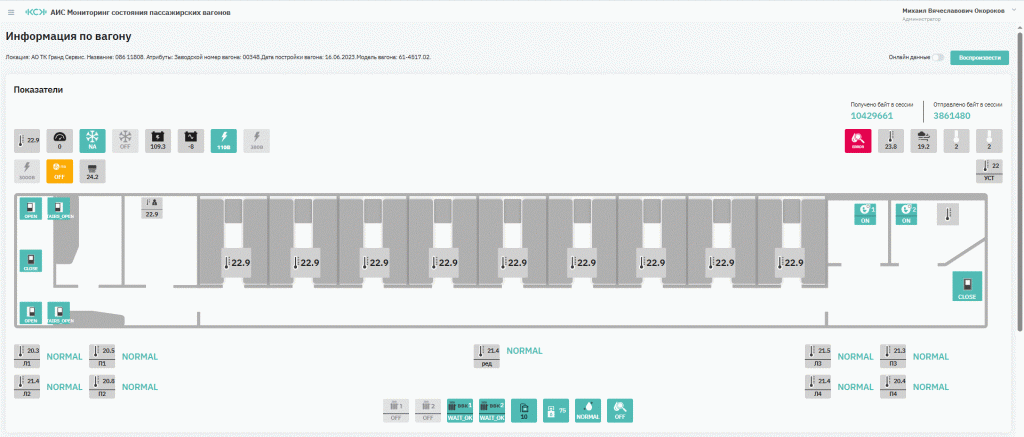Click the Воспроизвести button
Viewport: 1024px width, 437px height.
[979, 57]
